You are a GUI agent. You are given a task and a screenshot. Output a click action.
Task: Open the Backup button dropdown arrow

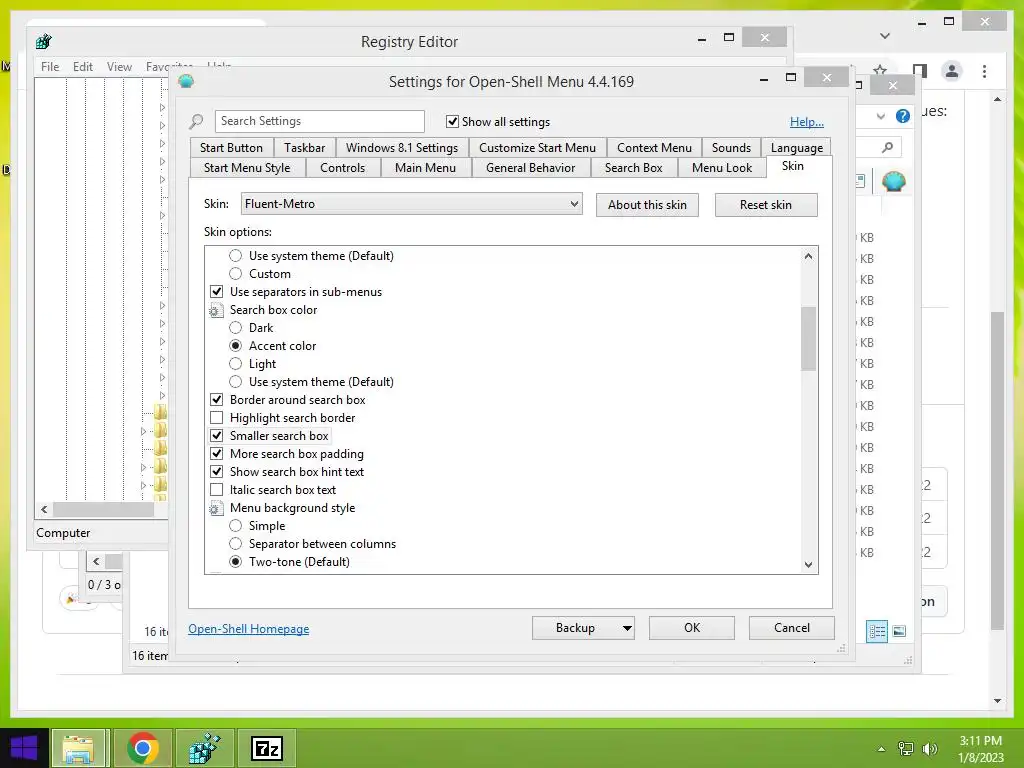[x=626, y=628]
